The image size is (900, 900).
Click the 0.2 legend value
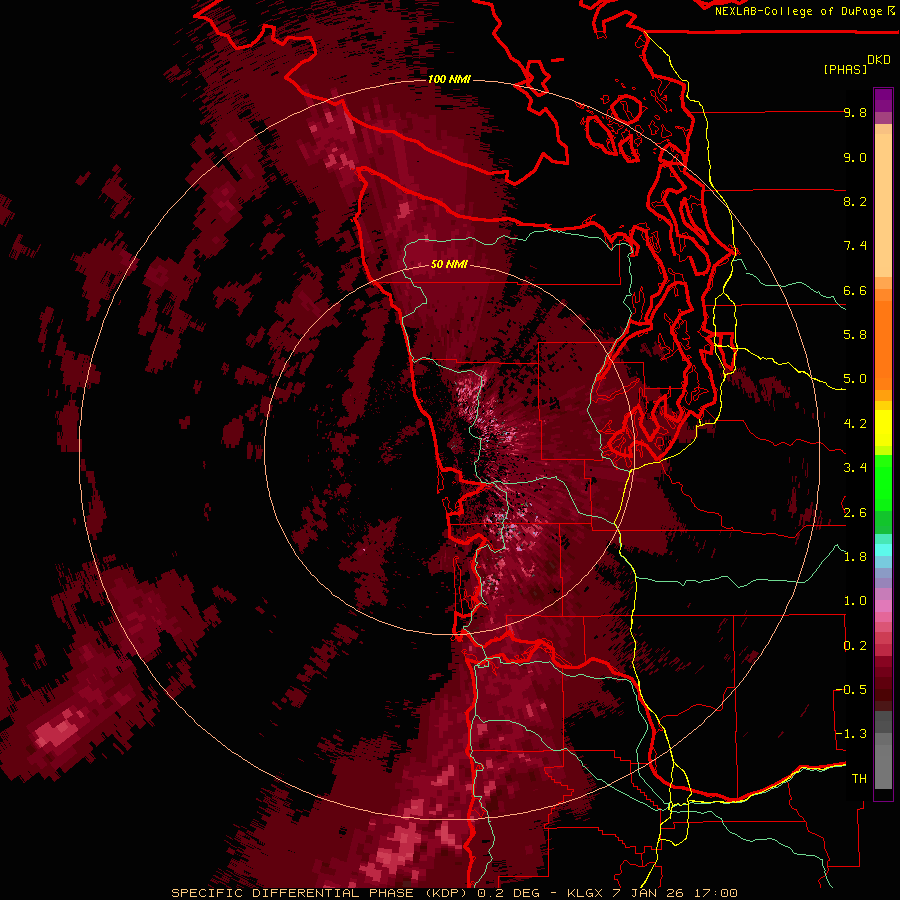(x=855, y=645)
